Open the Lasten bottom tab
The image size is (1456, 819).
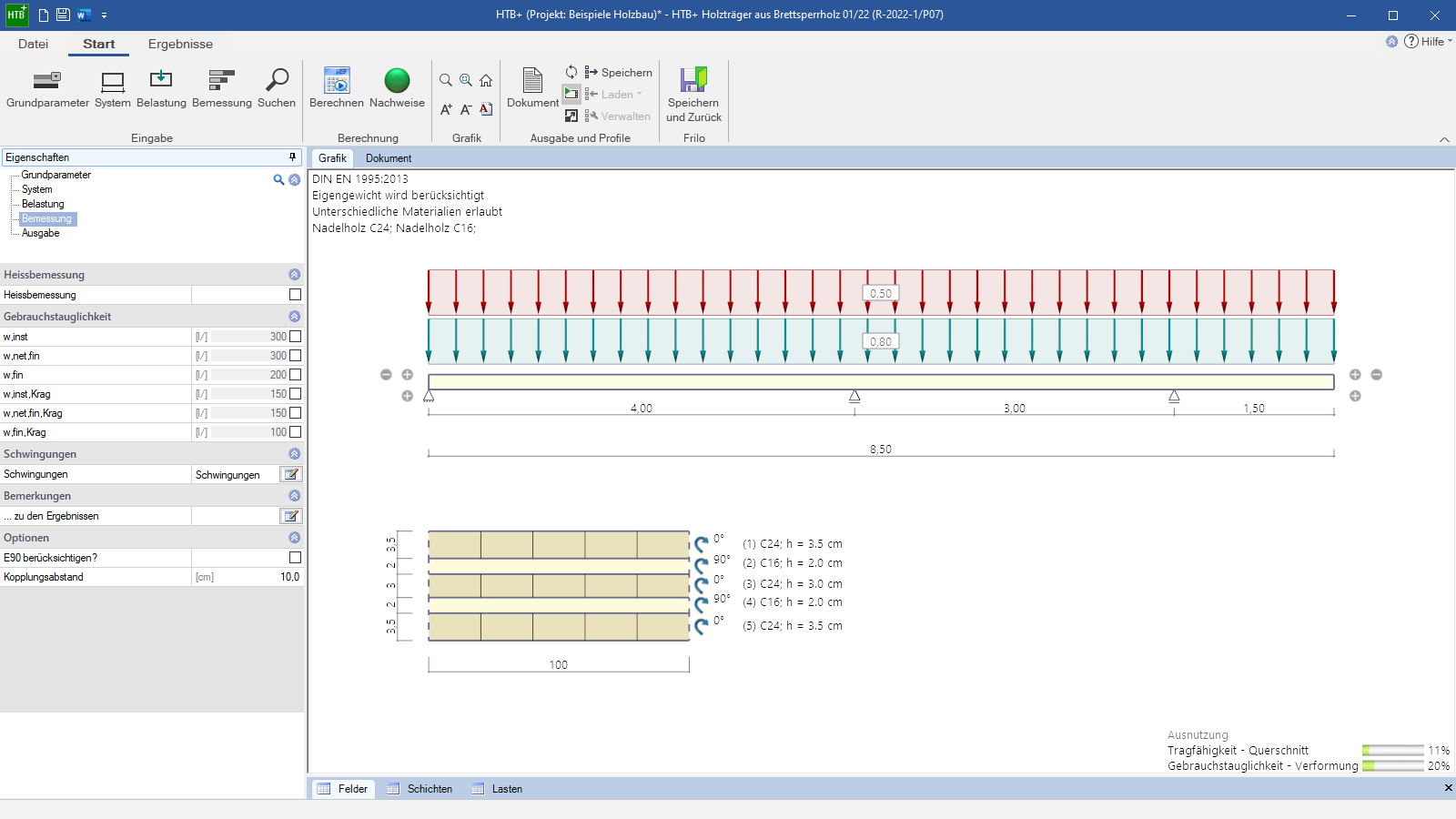(x=498, y=789)
